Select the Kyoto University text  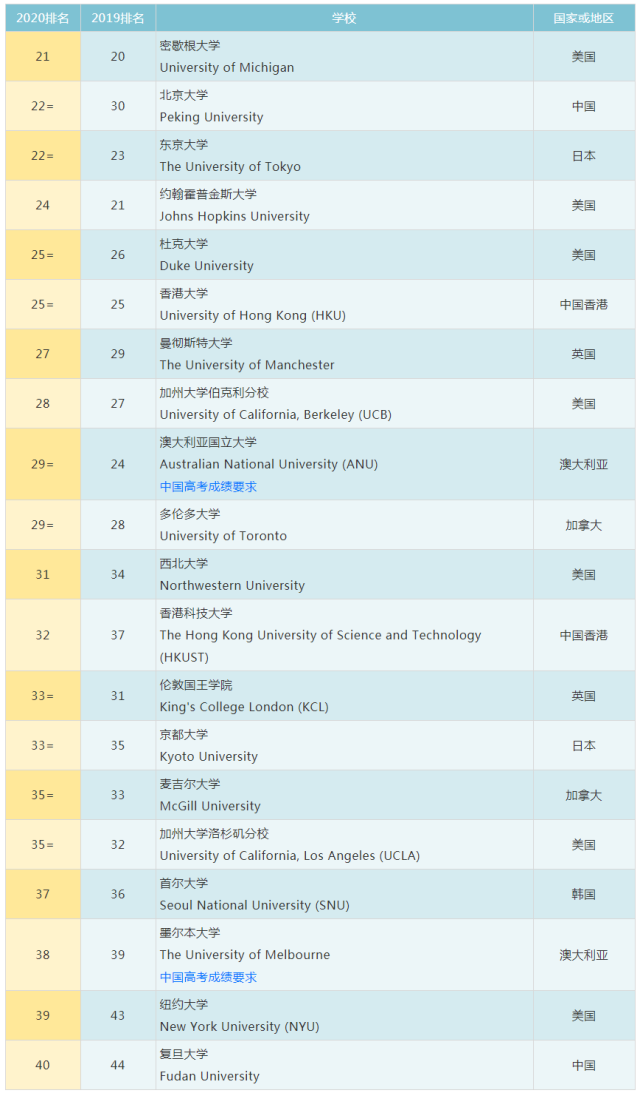pos(208,756)
